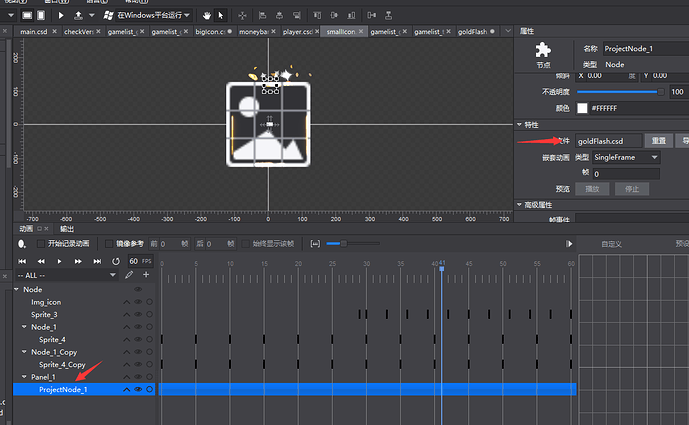Image resolution: width=689 pixels, height=425 pixels.
Task: Switch to the main.csd tab
Action: pos(34,32)
